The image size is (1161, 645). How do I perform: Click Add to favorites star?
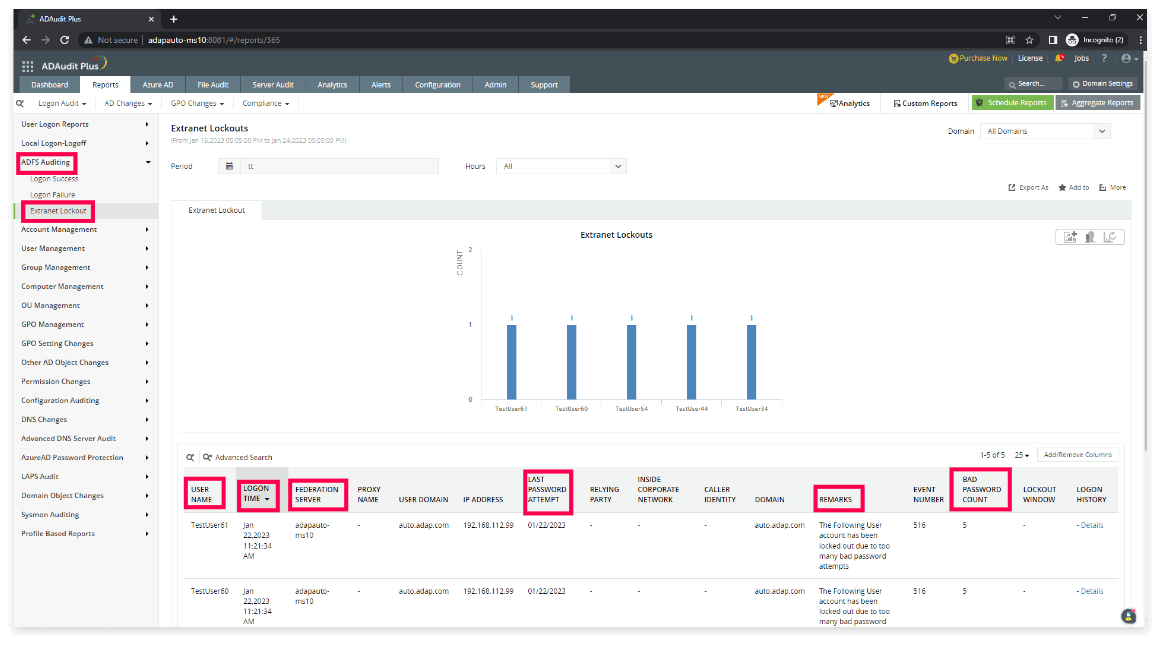tap(1074, 187)
